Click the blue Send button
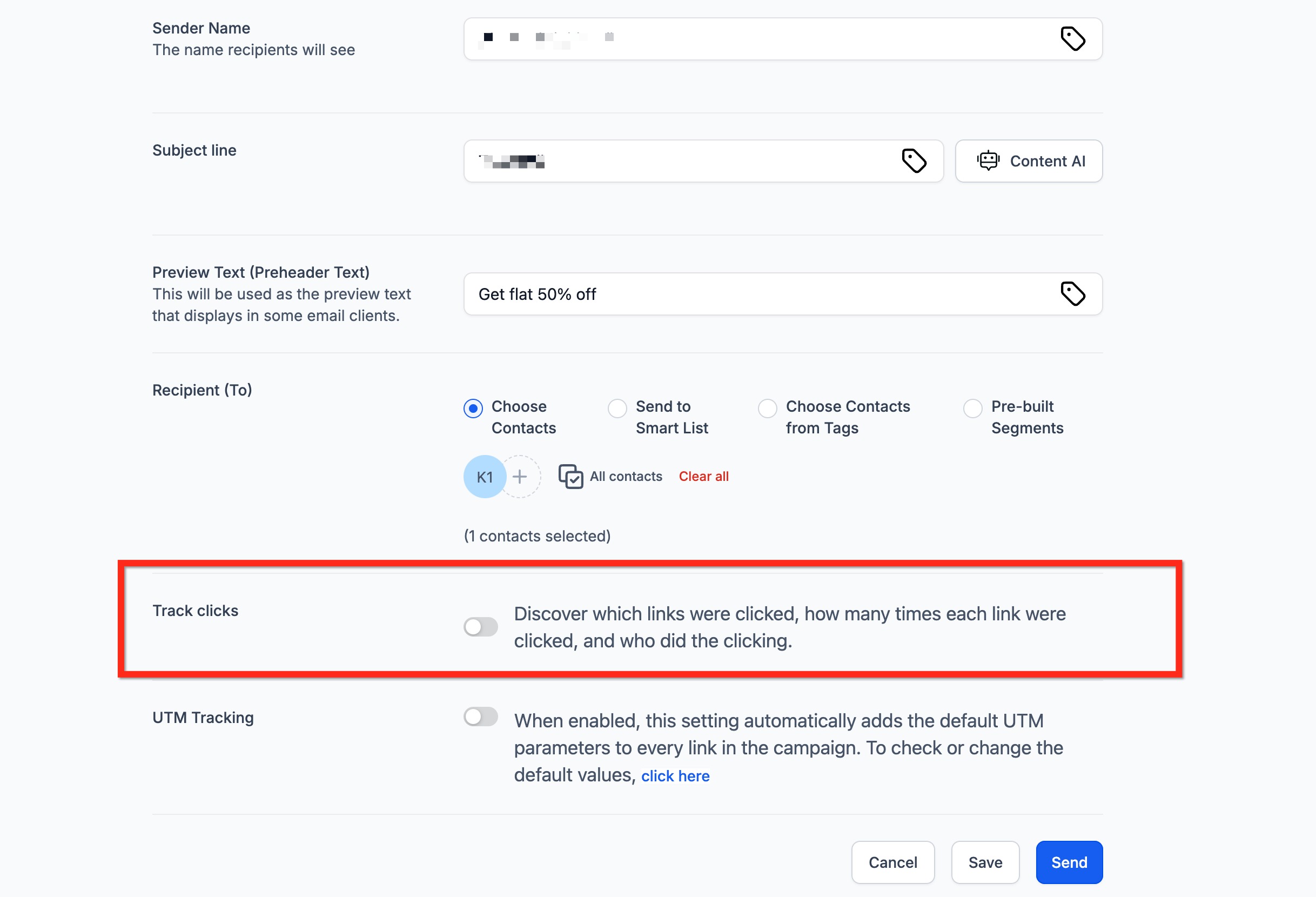 1069,862
